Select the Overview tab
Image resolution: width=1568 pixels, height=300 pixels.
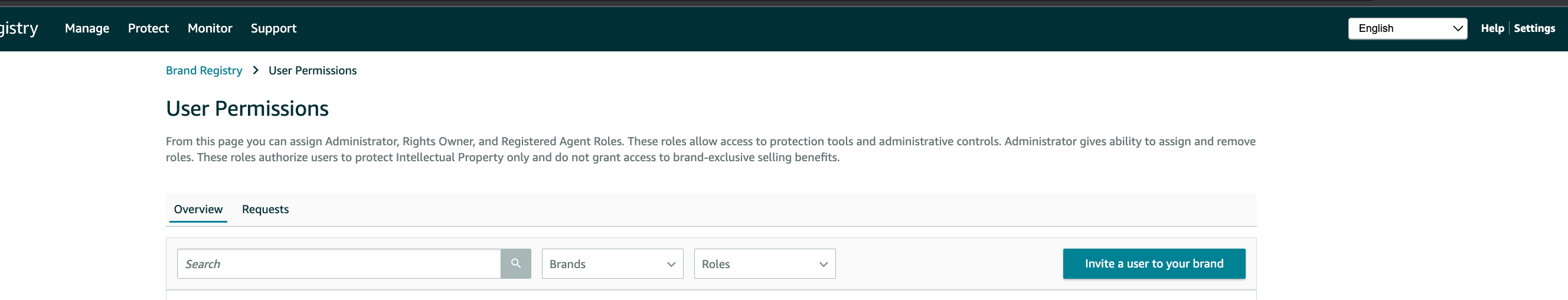[198, 209]
